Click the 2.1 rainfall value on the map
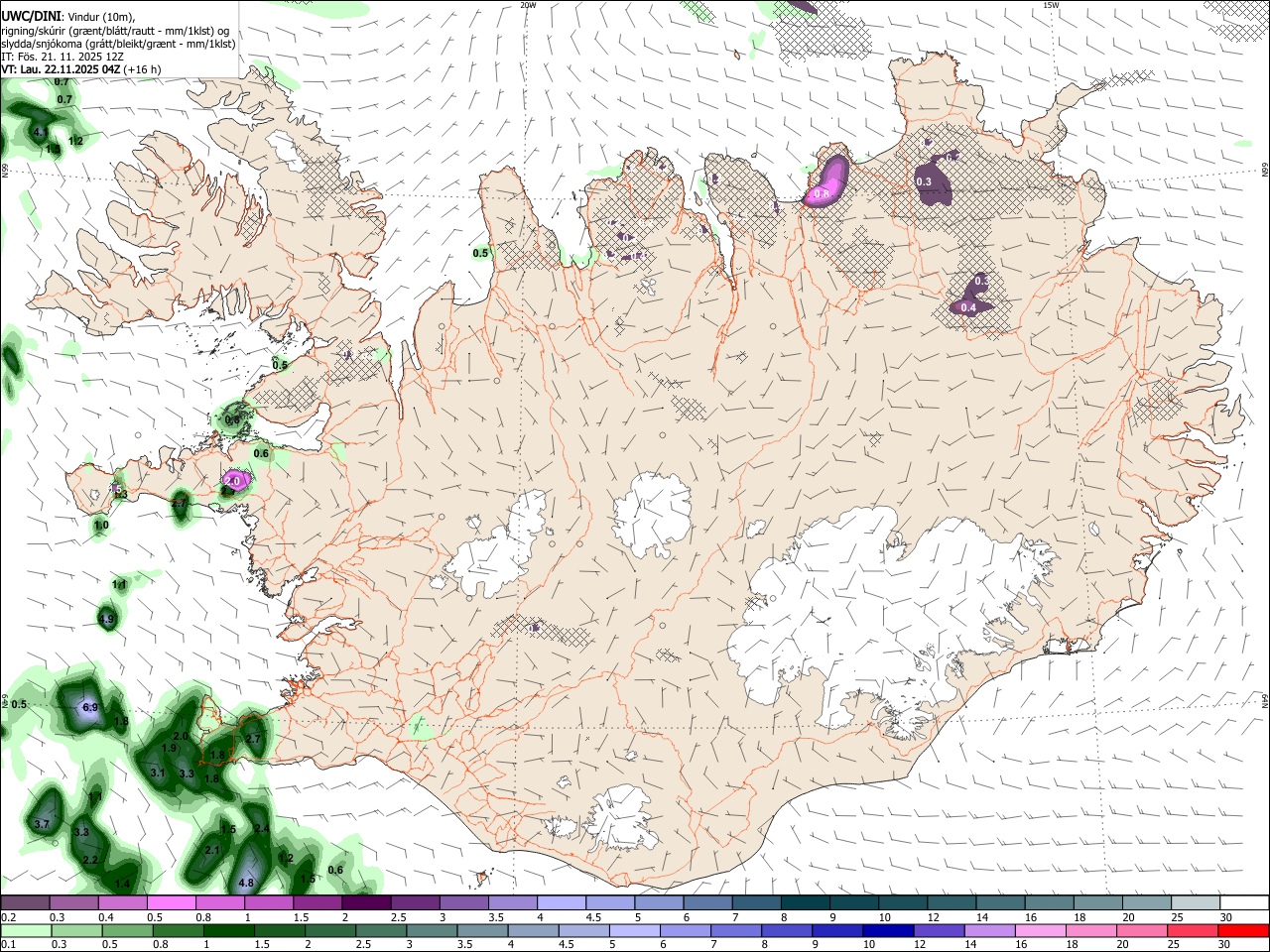 (x=212, y=850)
